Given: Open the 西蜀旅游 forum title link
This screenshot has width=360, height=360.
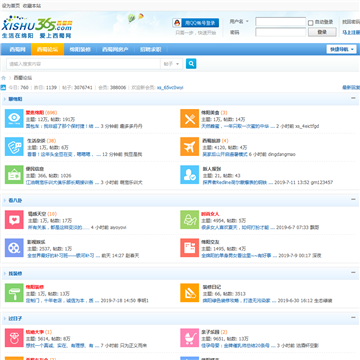Looking at the screenshot, I should [x=212, y=141].
